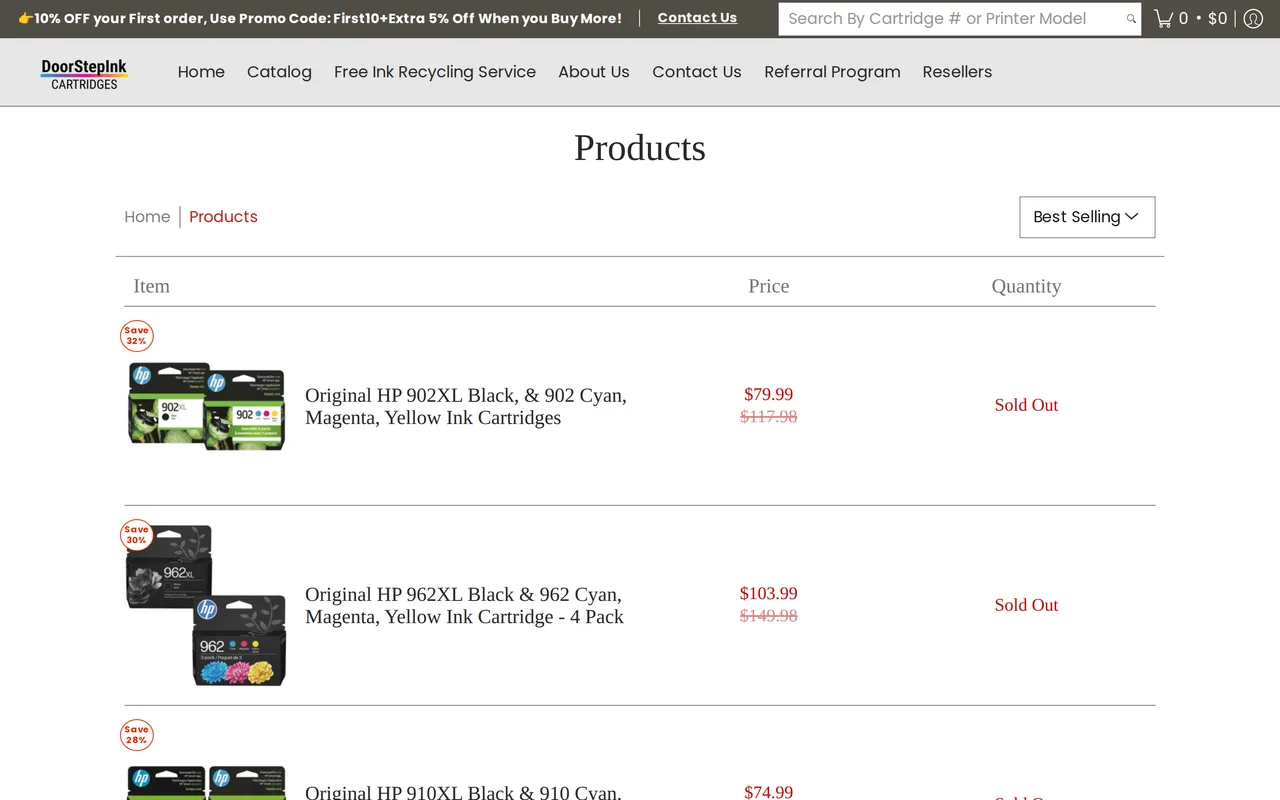Click the struck-through $117.98 price
The width and height of the screenshot is (1280, 800).
[769, 417]
